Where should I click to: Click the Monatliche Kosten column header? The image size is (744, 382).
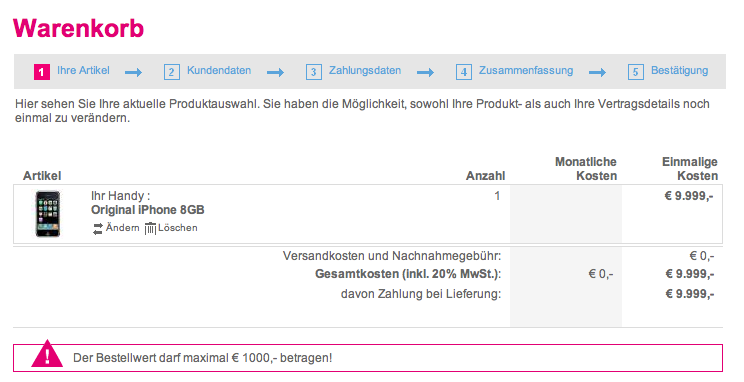[586, 168]
